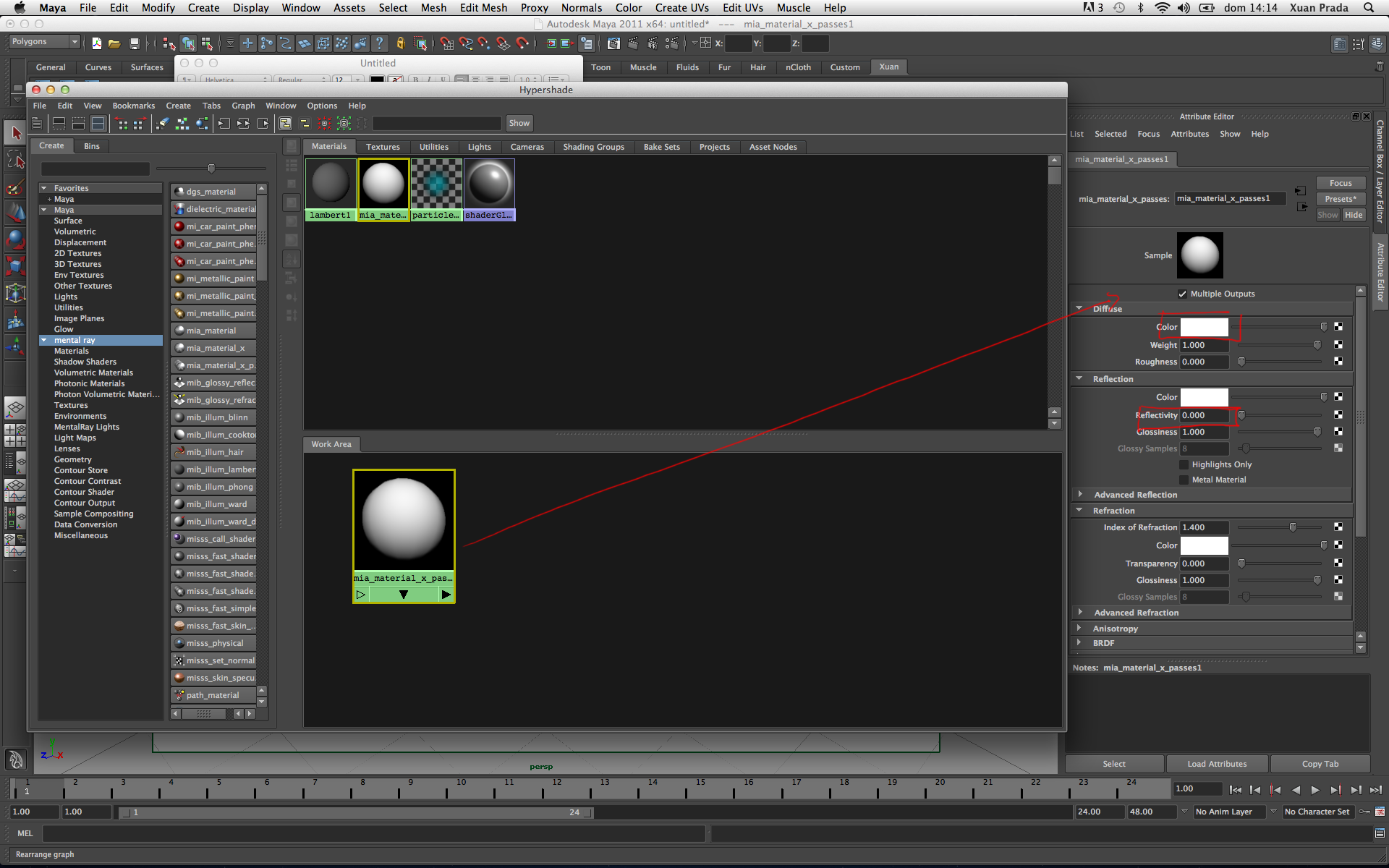Open the Graph menu in Hypershade
This screenshot has width=1389, height=868.
pyautogui.click(x=243, y=106)
